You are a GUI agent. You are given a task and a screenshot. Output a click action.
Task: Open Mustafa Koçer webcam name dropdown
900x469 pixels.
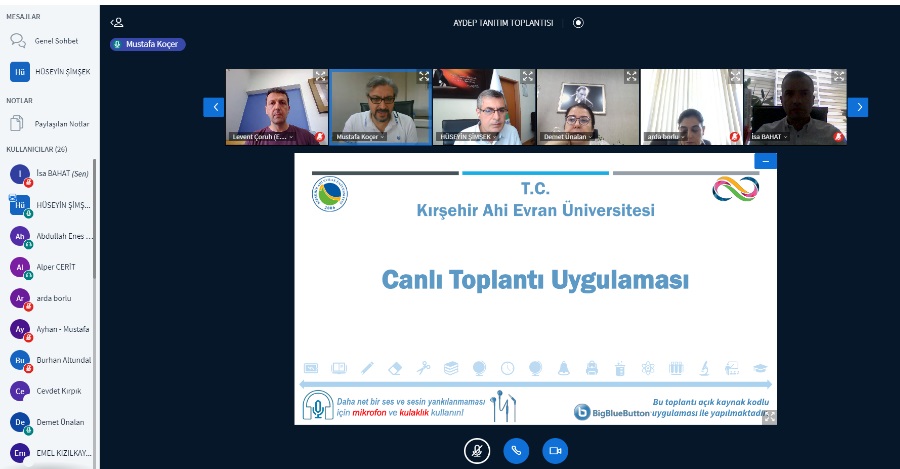coord(360,137)
